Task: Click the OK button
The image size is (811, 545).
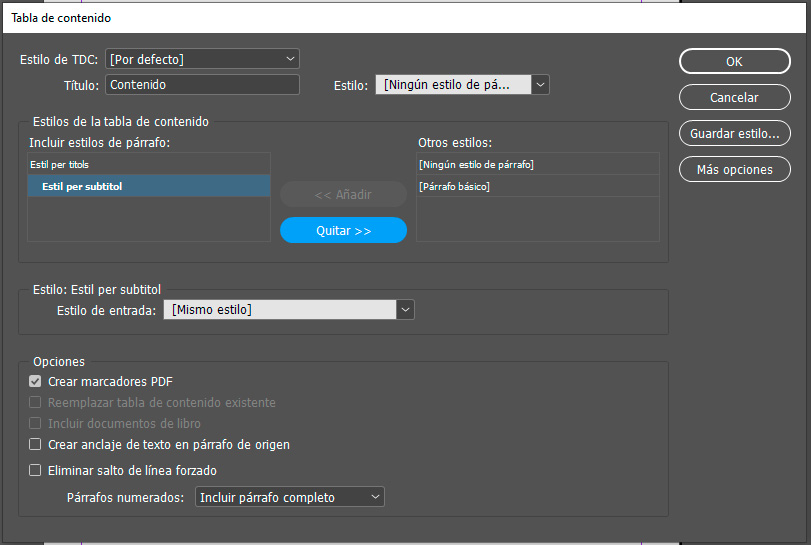Action: tap(734, 61)
